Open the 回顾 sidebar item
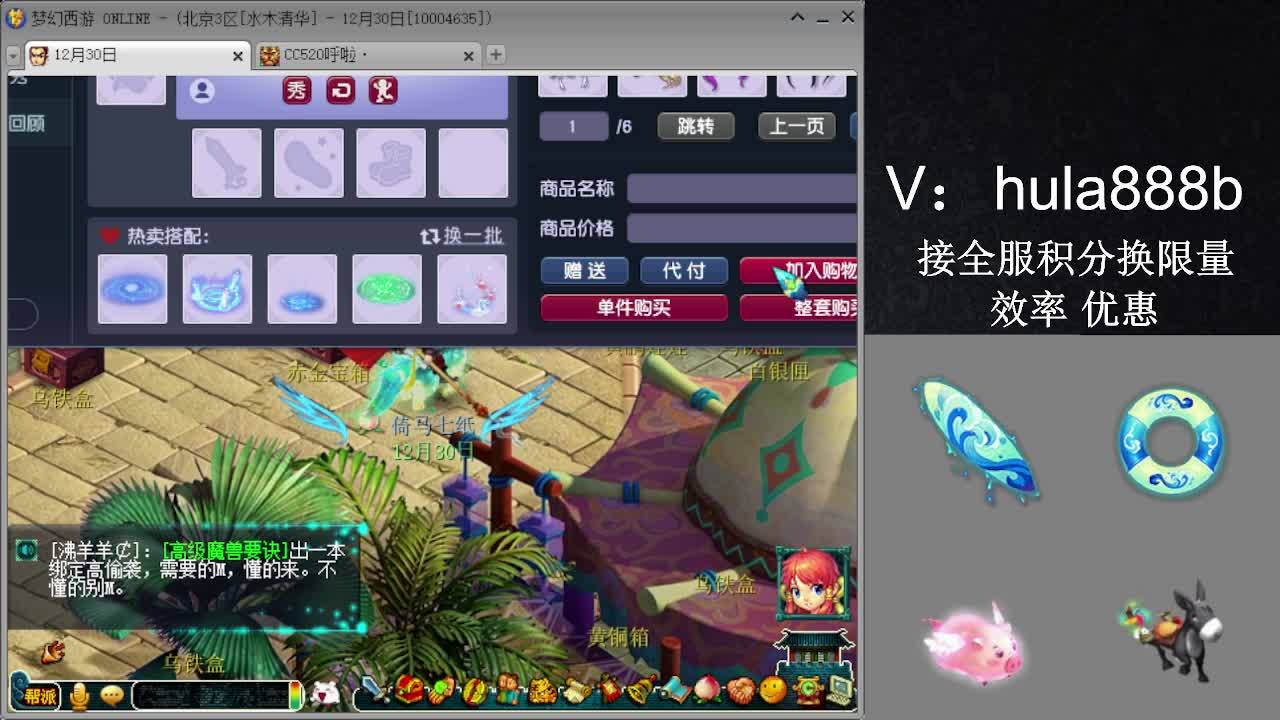 (27, 123)
